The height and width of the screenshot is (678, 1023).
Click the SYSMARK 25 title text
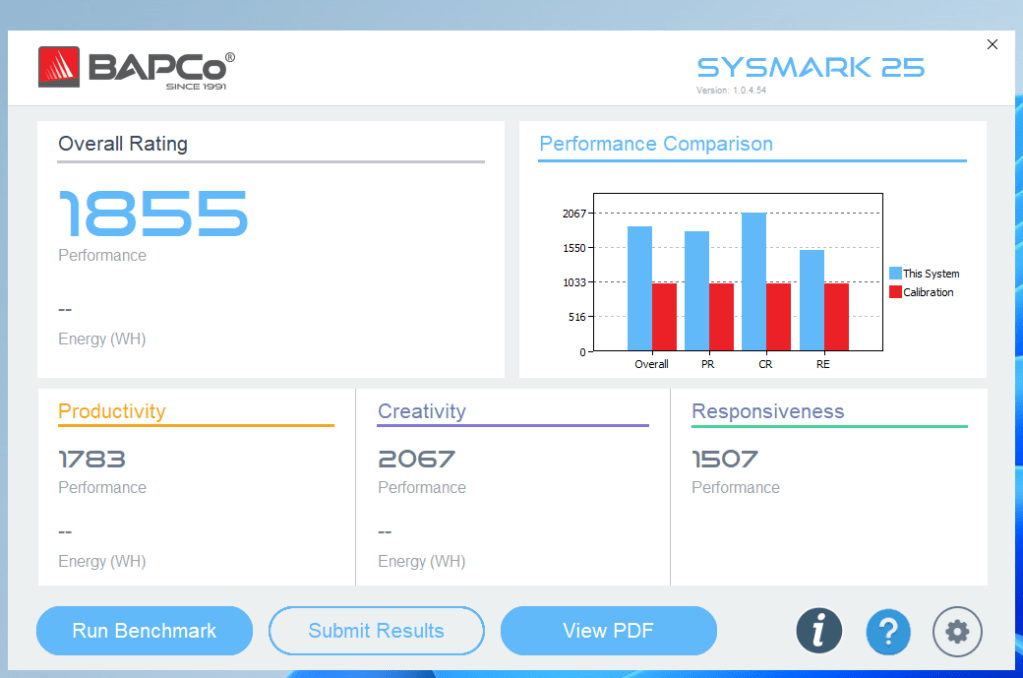pos(810,68)
